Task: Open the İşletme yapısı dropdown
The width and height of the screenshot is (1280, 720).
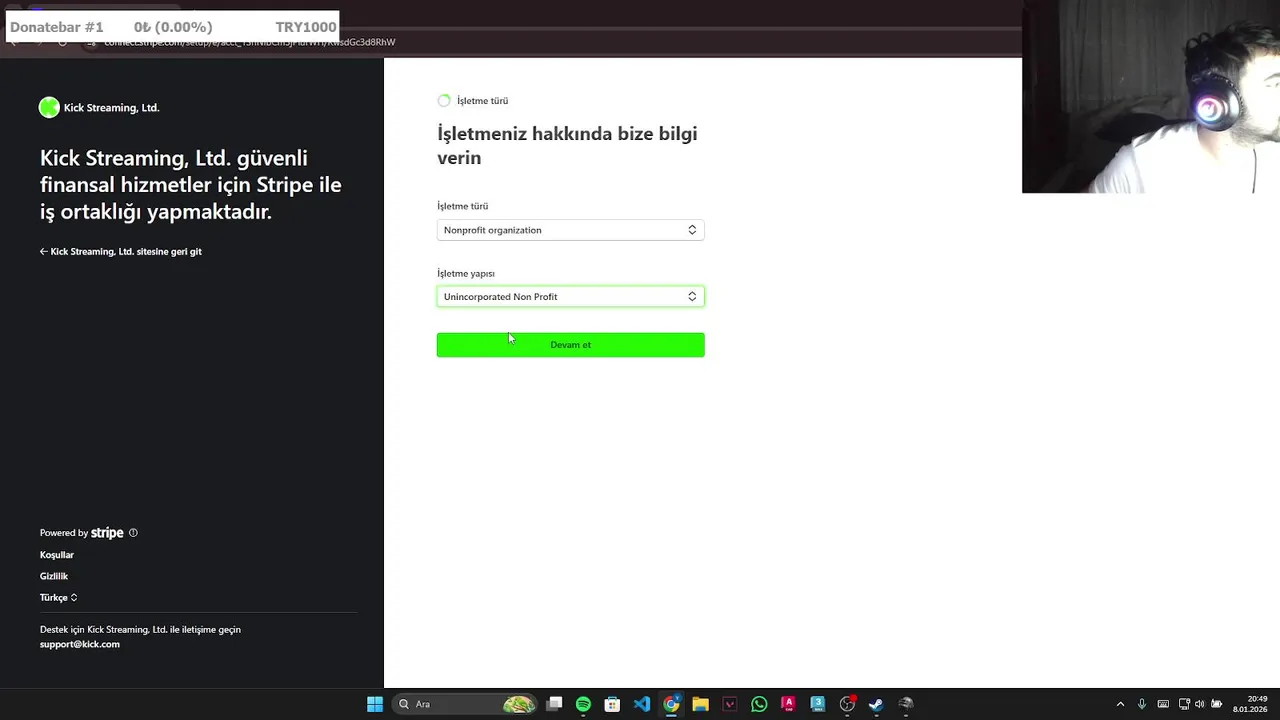Action: (x=570, y=296)
